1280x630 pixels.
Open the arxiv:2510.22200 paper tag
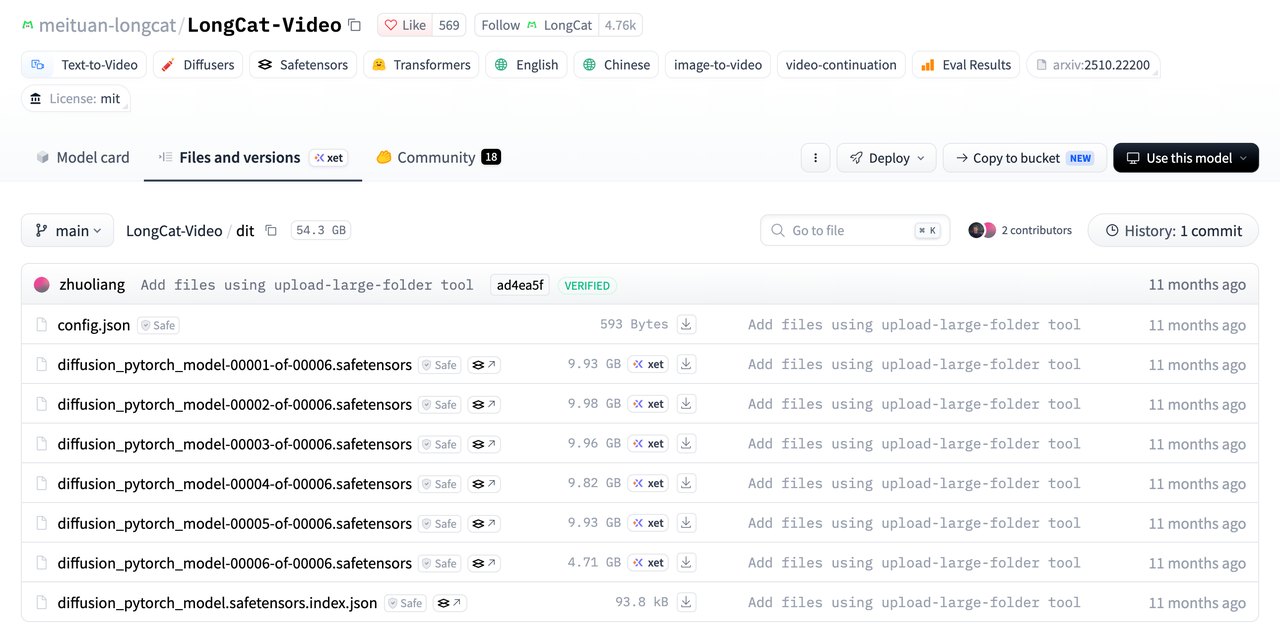1093,65
